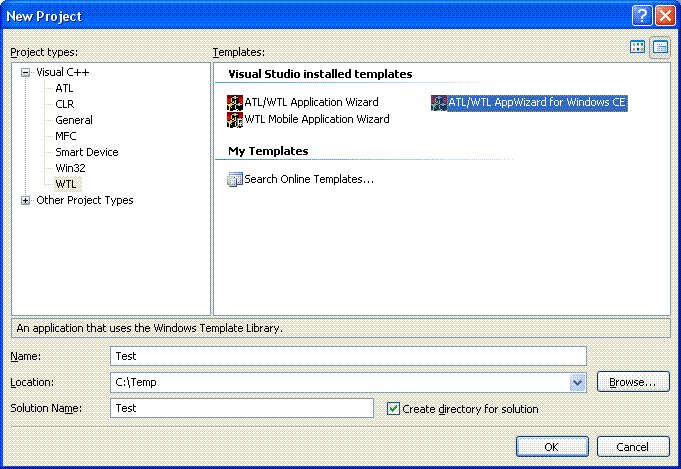Click the WTL Mobile Application Wizard label
The width and height of the screenshot is (681, 469).
317,119
